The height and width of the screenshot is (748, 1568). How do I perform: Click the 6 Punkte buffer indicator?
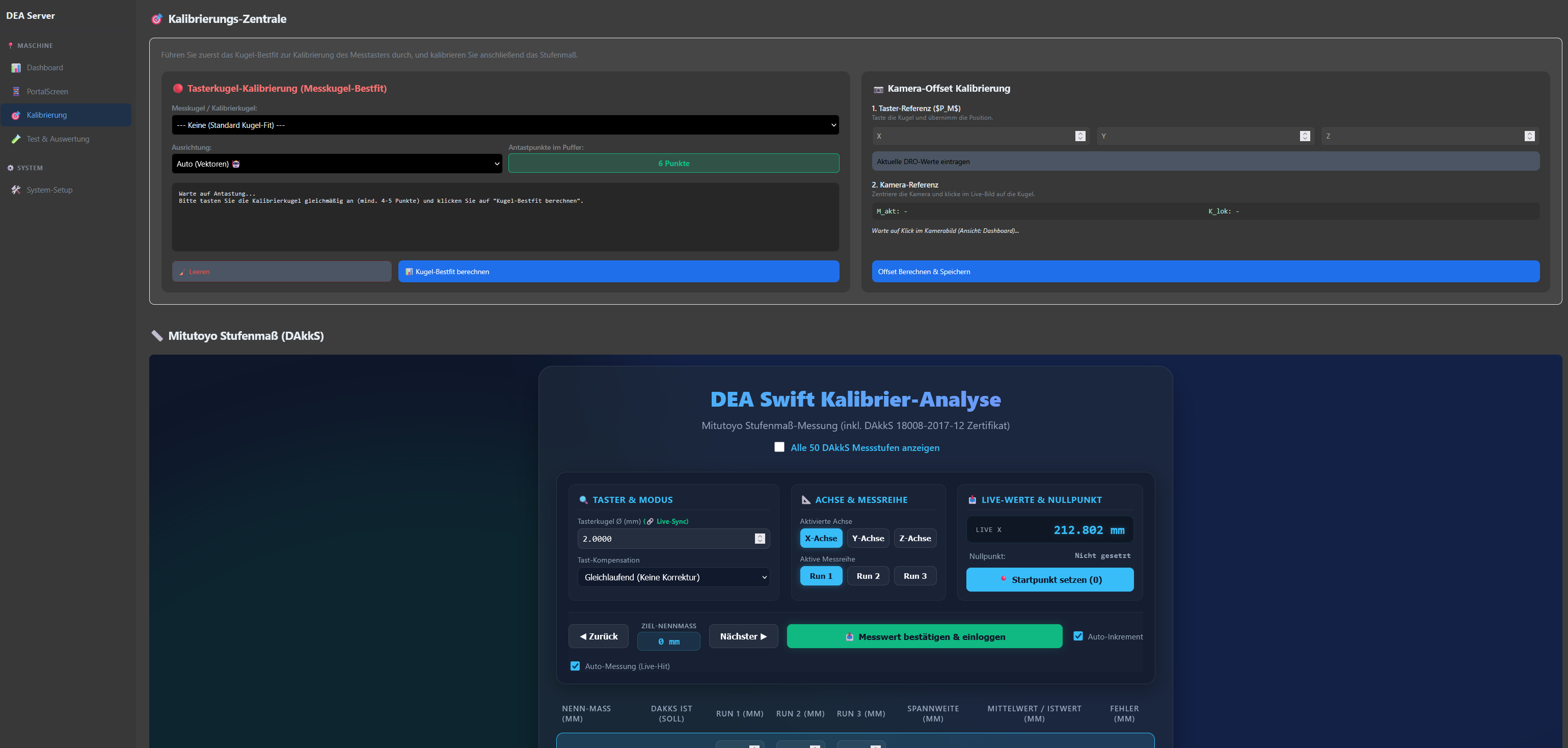click(x=673, y=163)
